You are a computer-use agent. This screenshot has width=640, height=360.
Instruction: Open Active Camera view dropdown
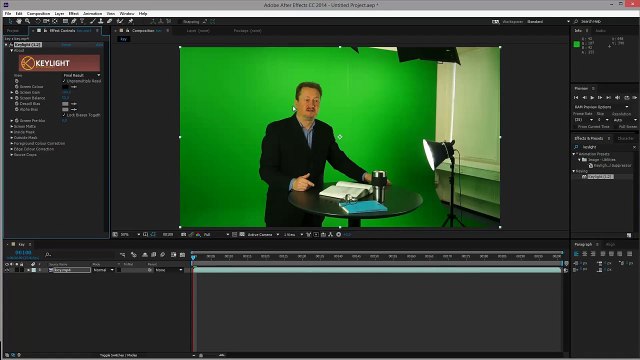pyautogui.click(x=264, y=235)
